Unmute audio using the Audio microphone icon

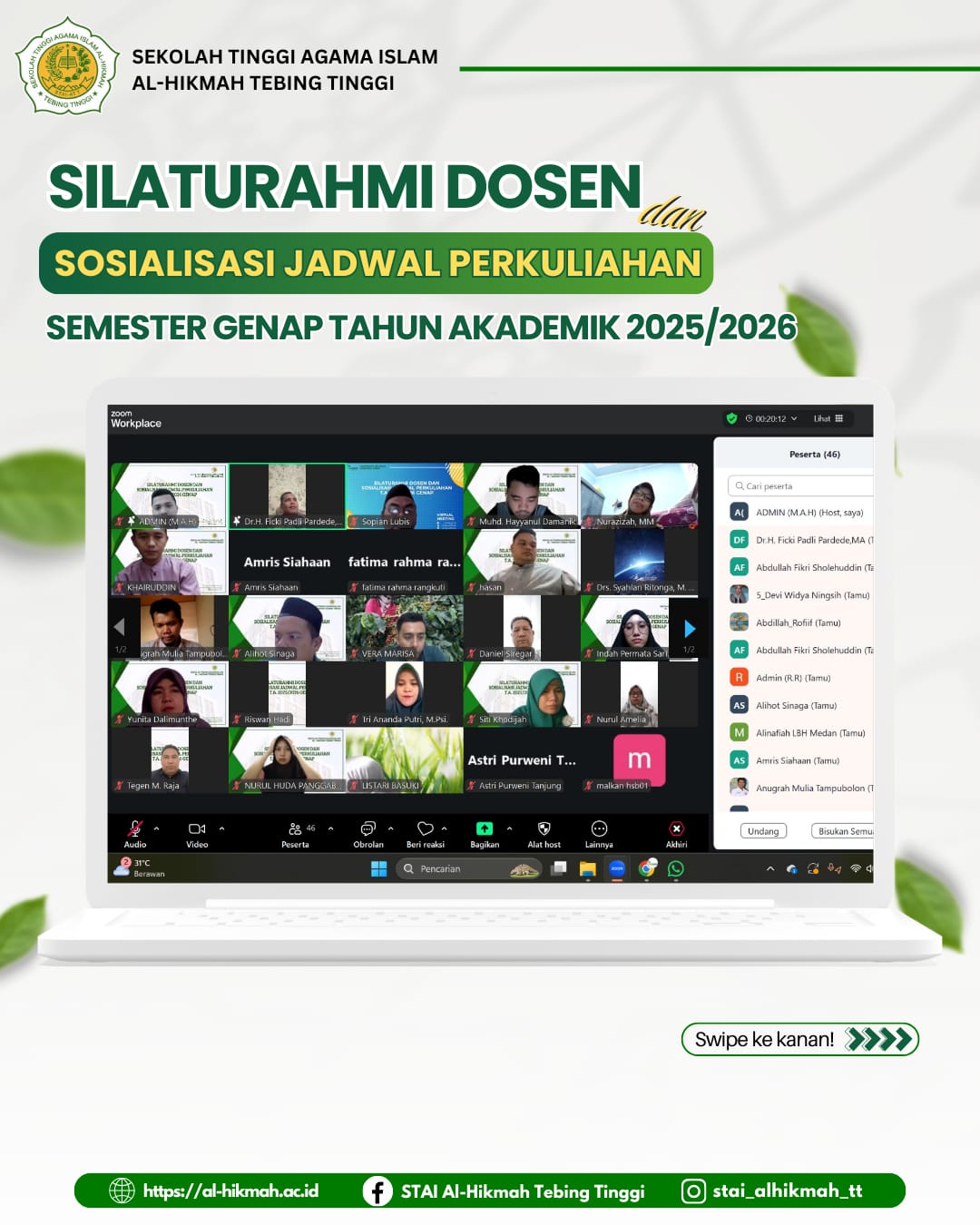(x=134, y=828)
